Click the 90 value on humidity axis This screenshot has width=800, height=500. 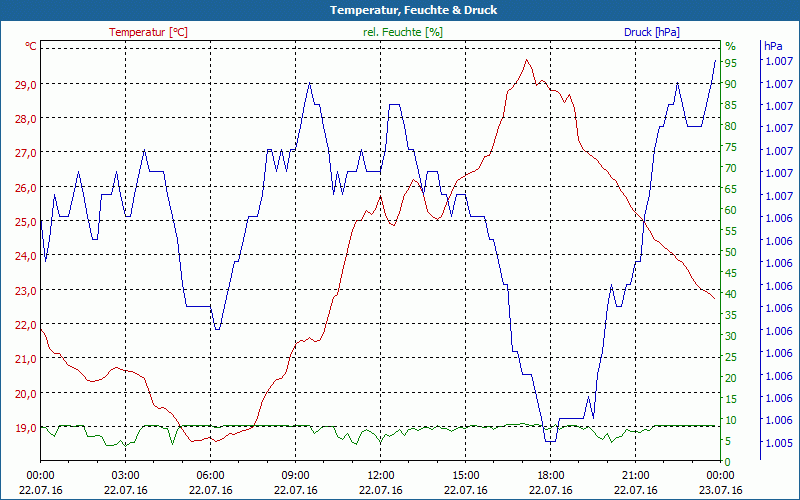point(731,84)
